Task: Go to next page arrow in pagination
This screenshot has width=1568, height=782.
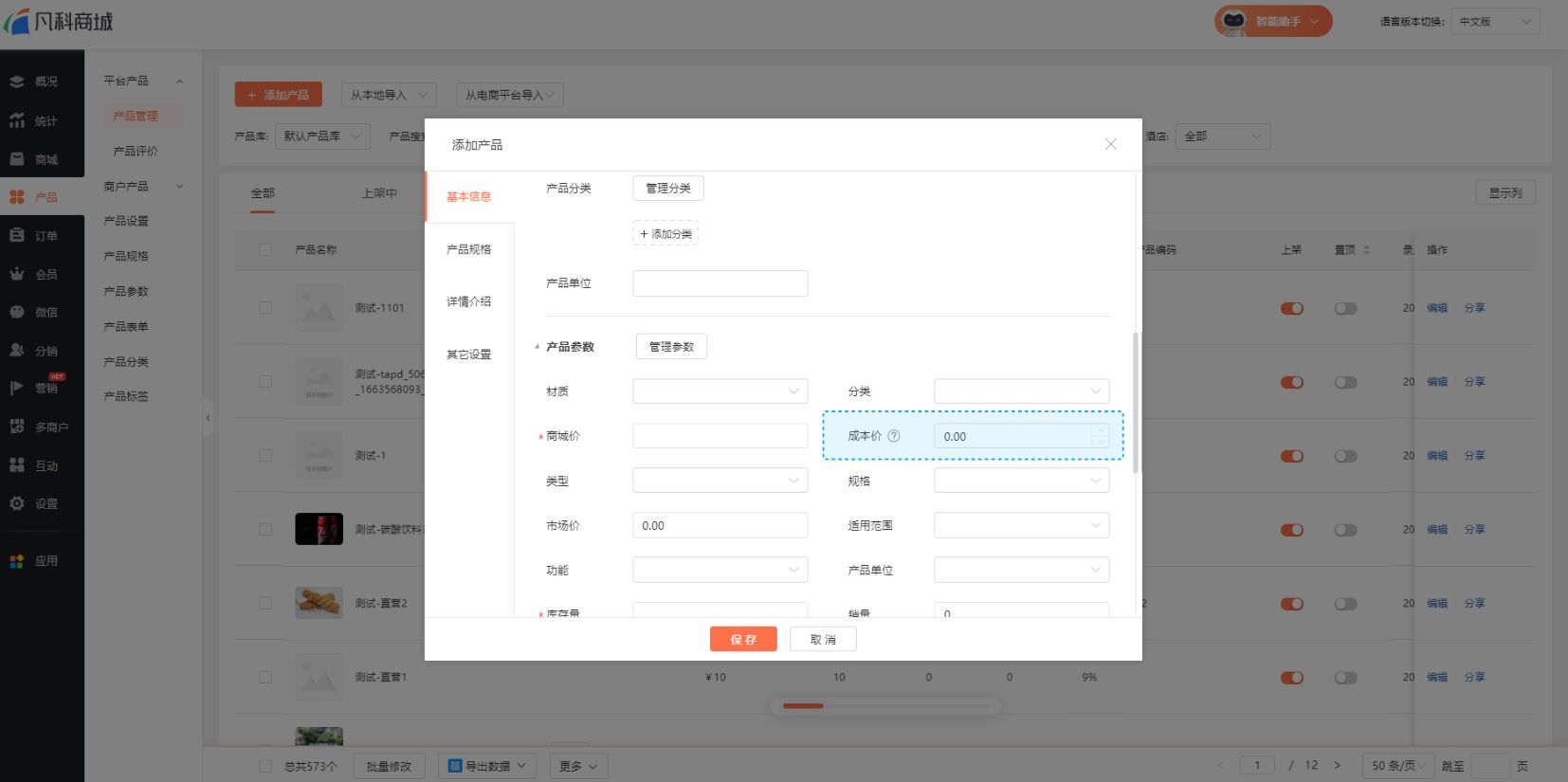Action: click(1337, 766)
